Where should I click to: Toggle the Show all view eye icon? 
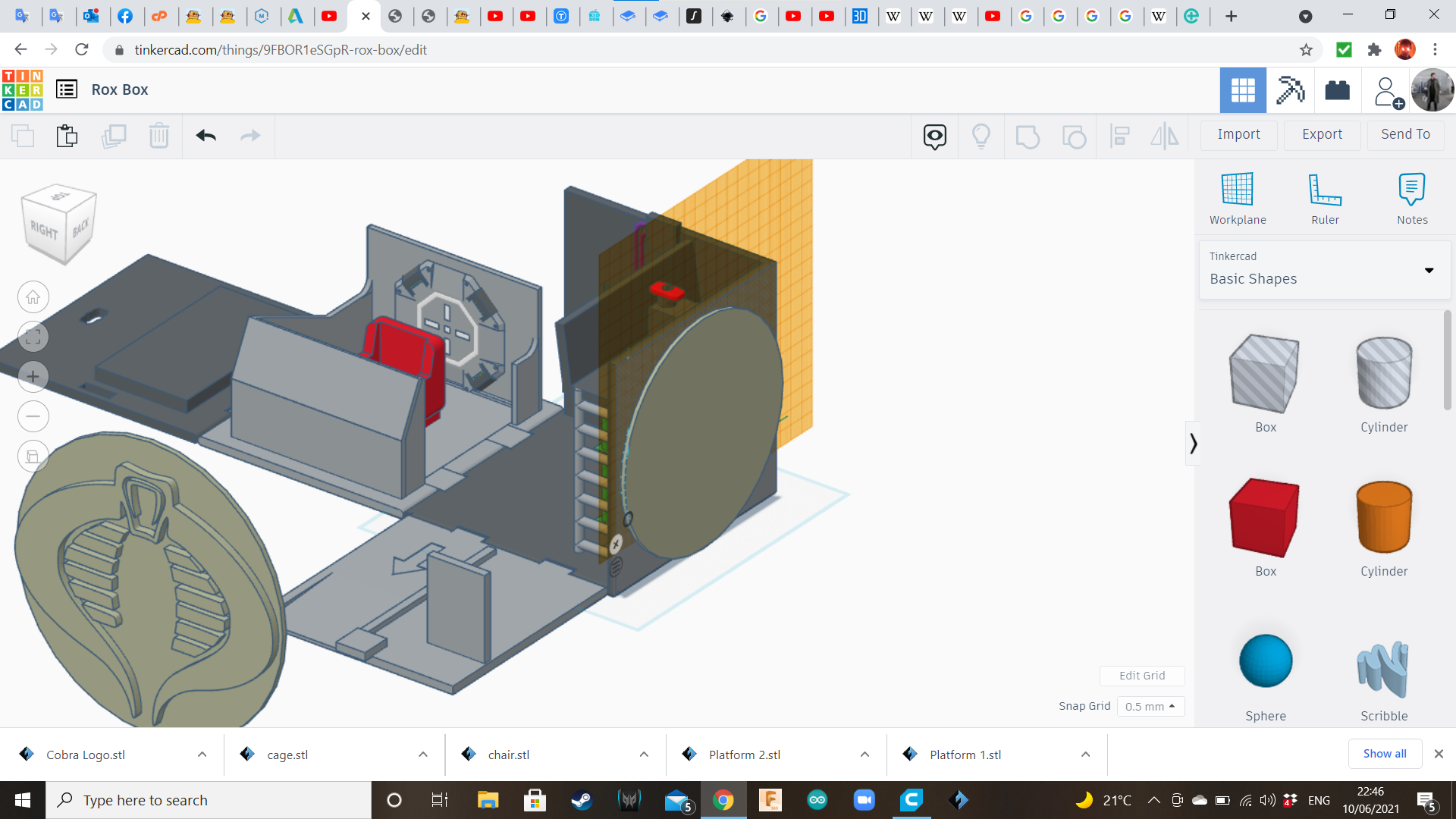coord(934,136)
